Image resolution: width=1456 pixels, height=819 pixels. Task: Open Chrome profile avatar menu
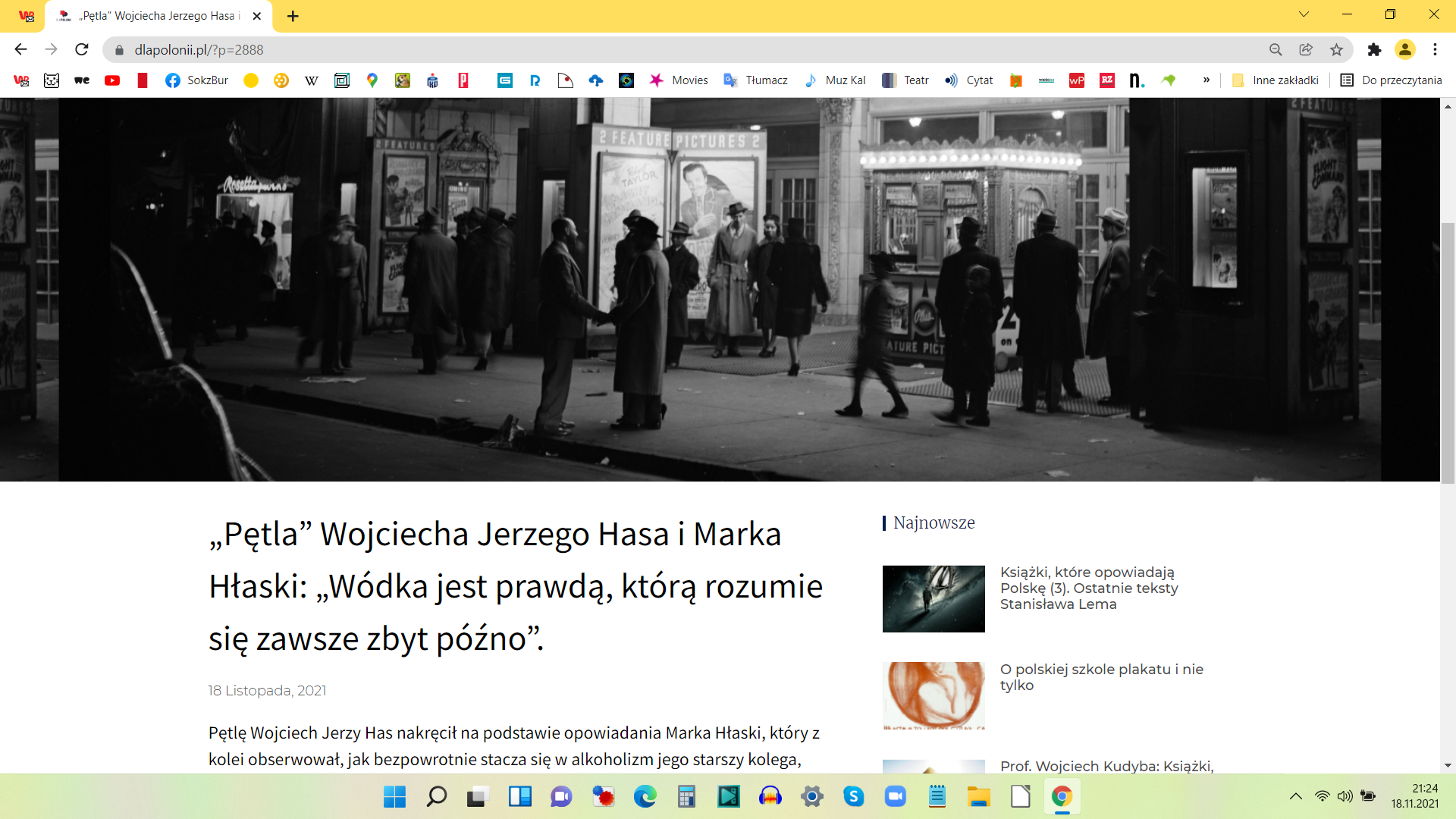(1404, 49)
